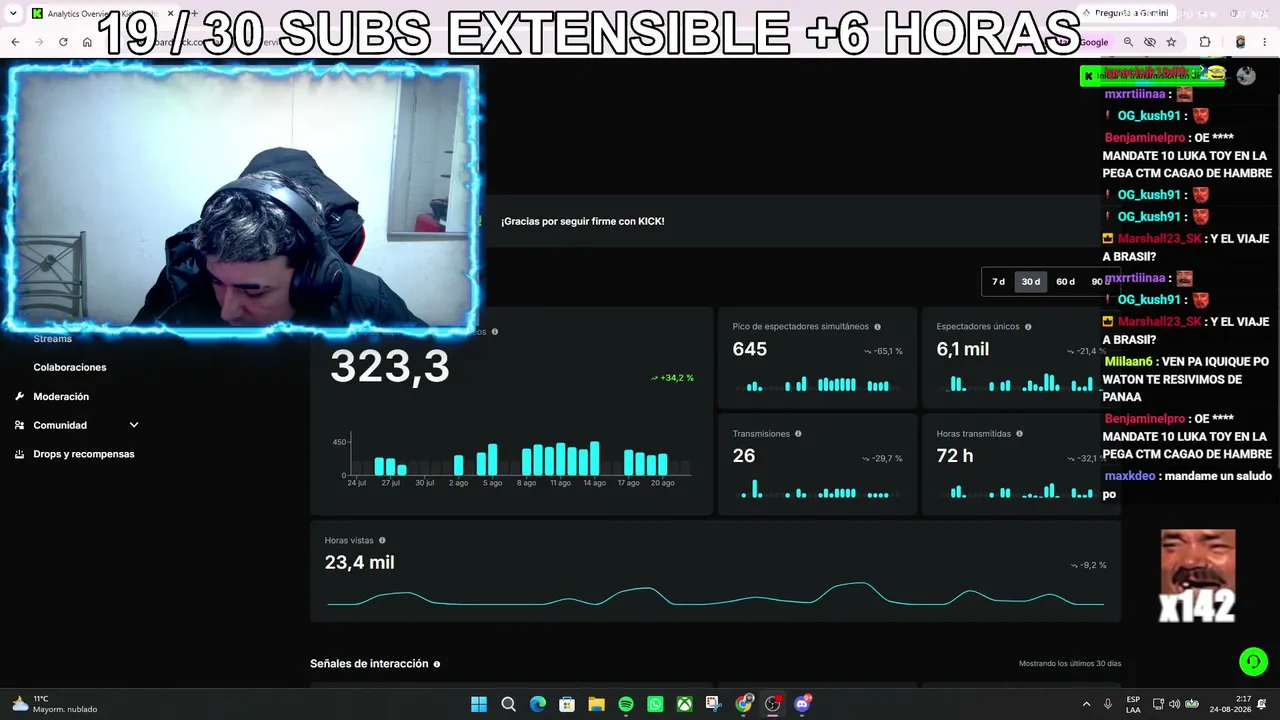Open the weather widget showing 11°C
This screenshot has height=720, width=1280.
point(55,704)
